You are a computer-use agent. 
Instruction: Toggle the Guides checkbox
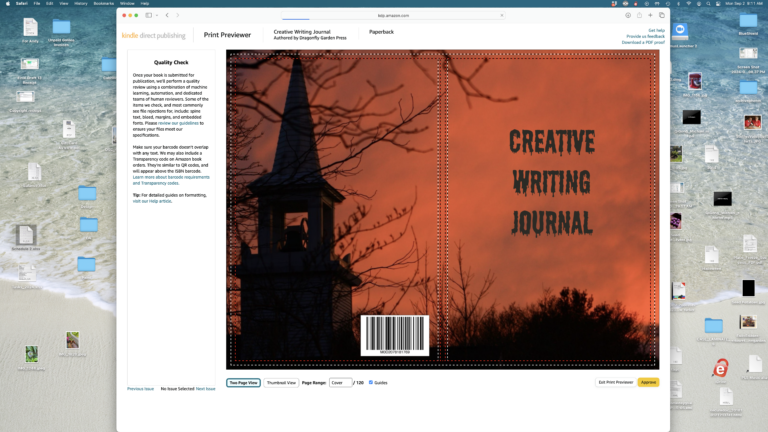click(371, 382)
